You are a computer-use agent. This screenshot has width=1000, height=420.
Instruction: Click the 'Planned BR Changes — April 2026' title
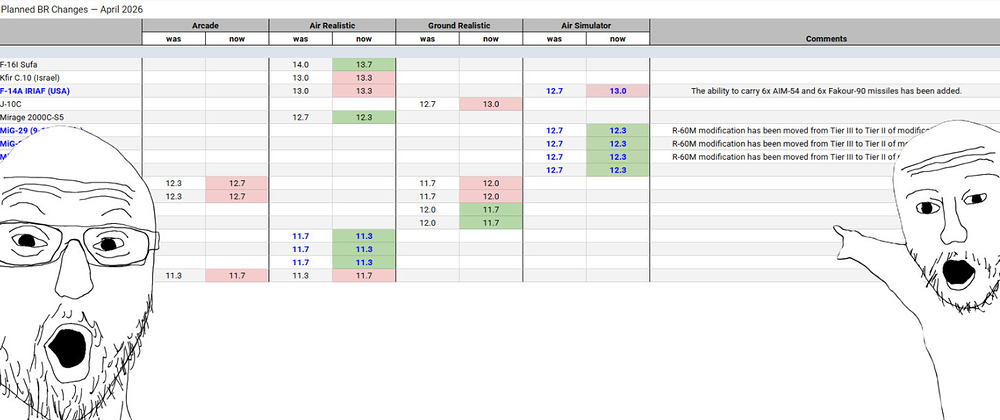point(72,10)
